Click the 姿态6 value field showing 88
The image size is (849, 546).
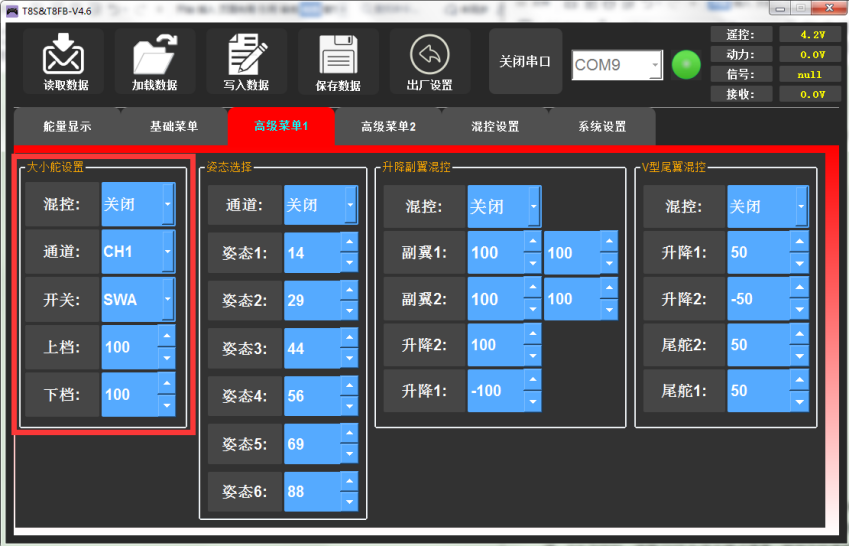click(311, 492)
